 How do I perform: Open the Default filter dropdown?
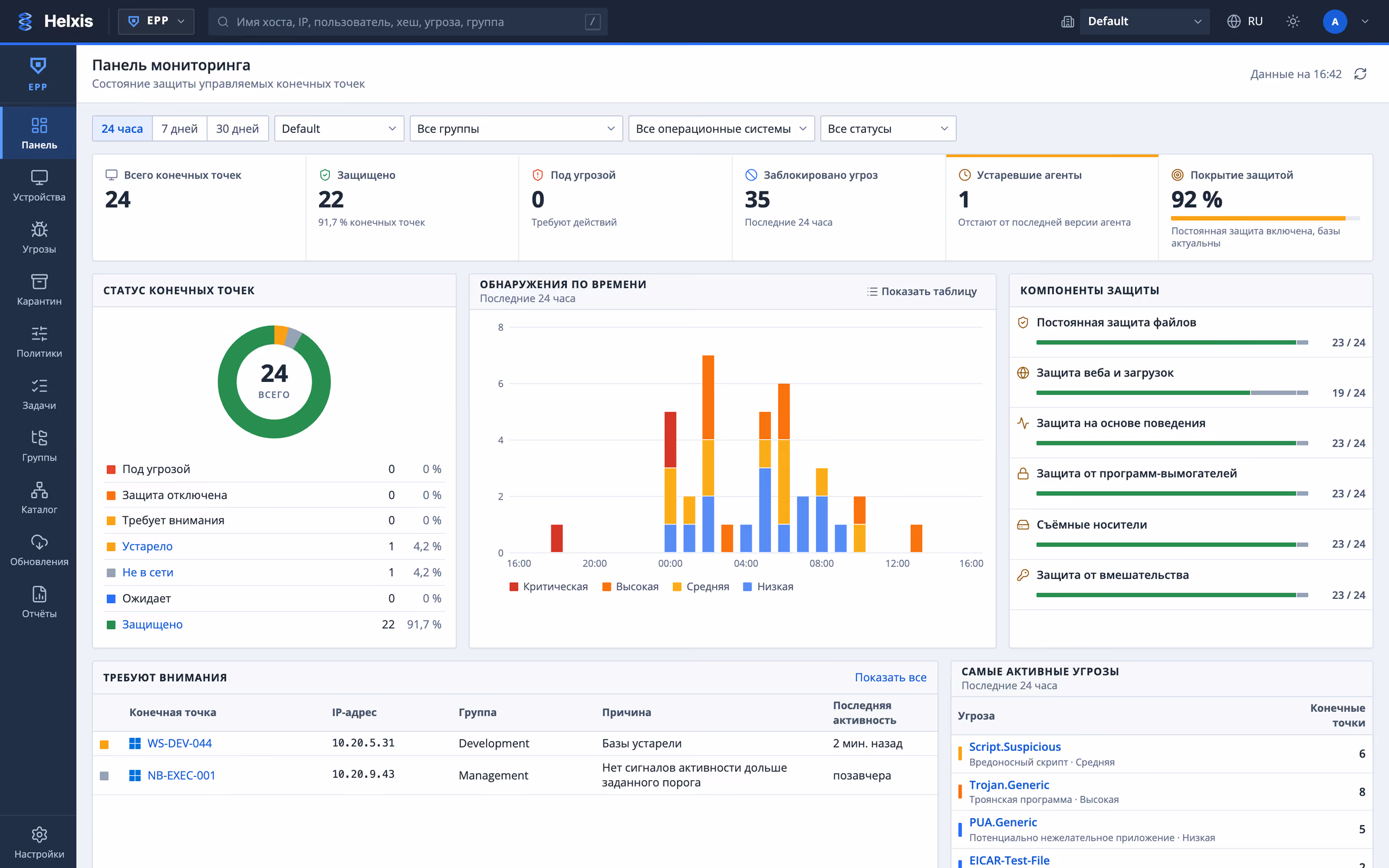click(x=339, y=129)
